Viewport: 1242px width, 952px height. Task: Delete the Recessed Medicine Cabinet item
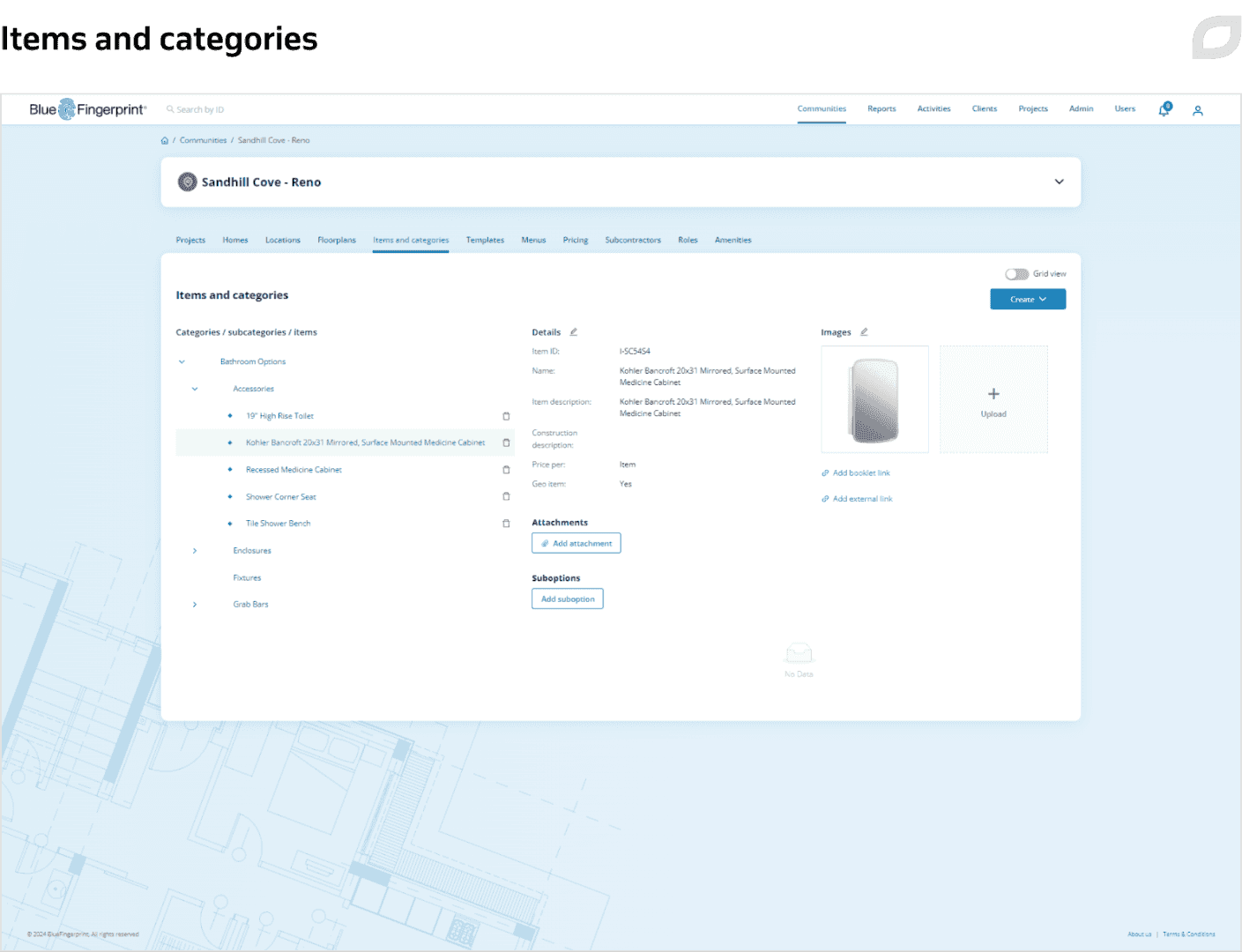point(506,470)
